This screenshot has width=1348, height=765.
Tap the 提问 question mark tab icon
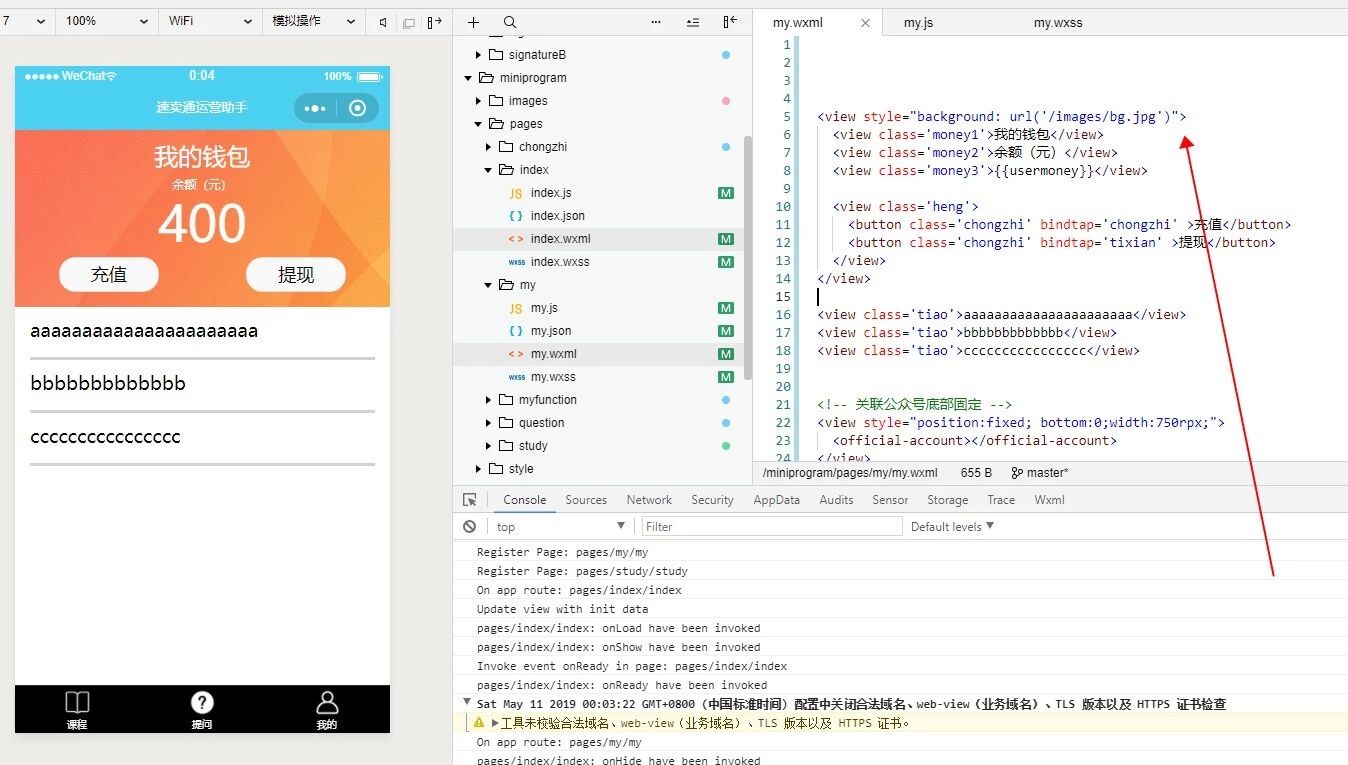click(x=202, y=703)
